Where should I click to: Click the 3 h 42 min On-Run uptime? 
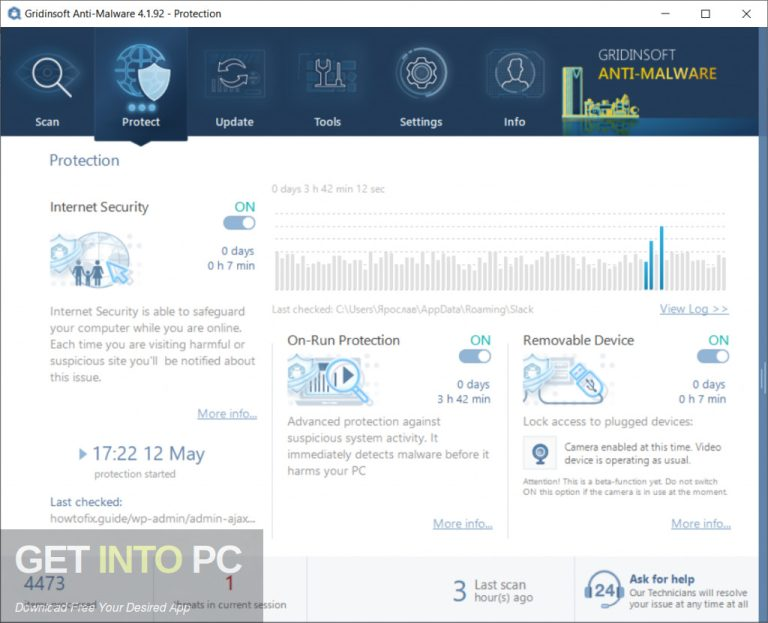click(x=464, y=399)
